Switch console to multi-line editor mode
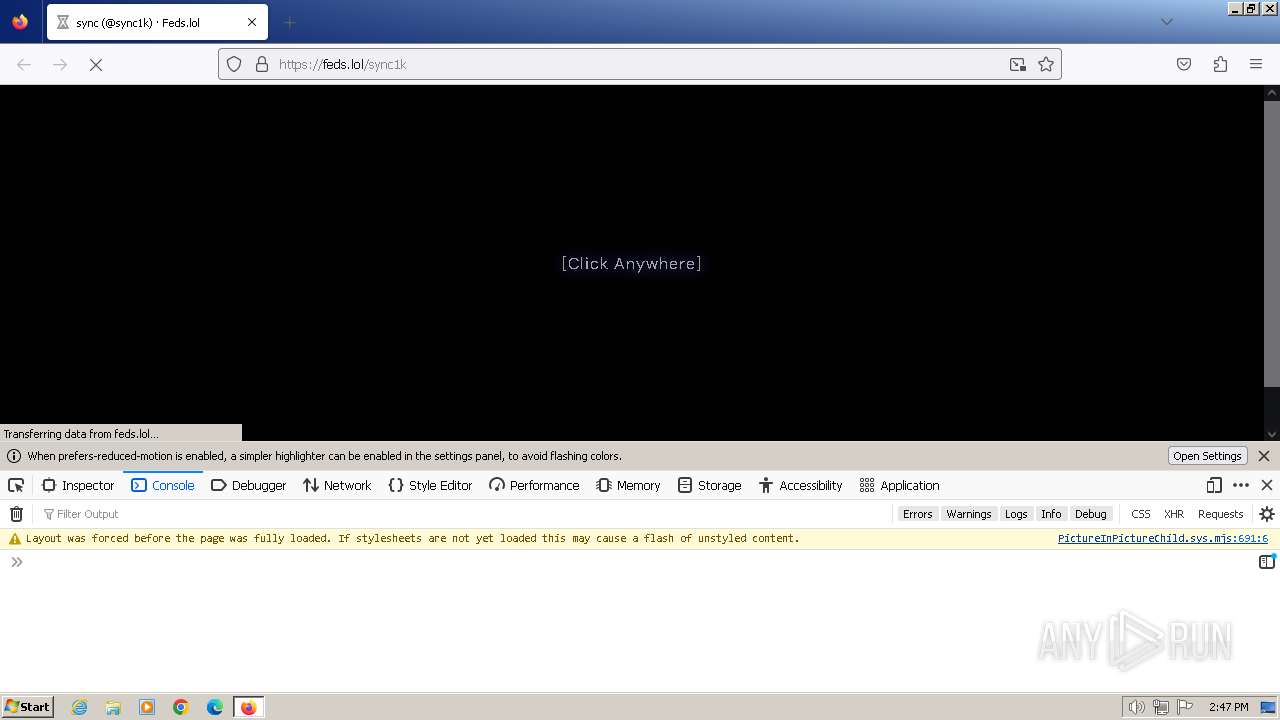This screenshot has width=1280, height=720. pyautogui.click(x=1267, y=562)
